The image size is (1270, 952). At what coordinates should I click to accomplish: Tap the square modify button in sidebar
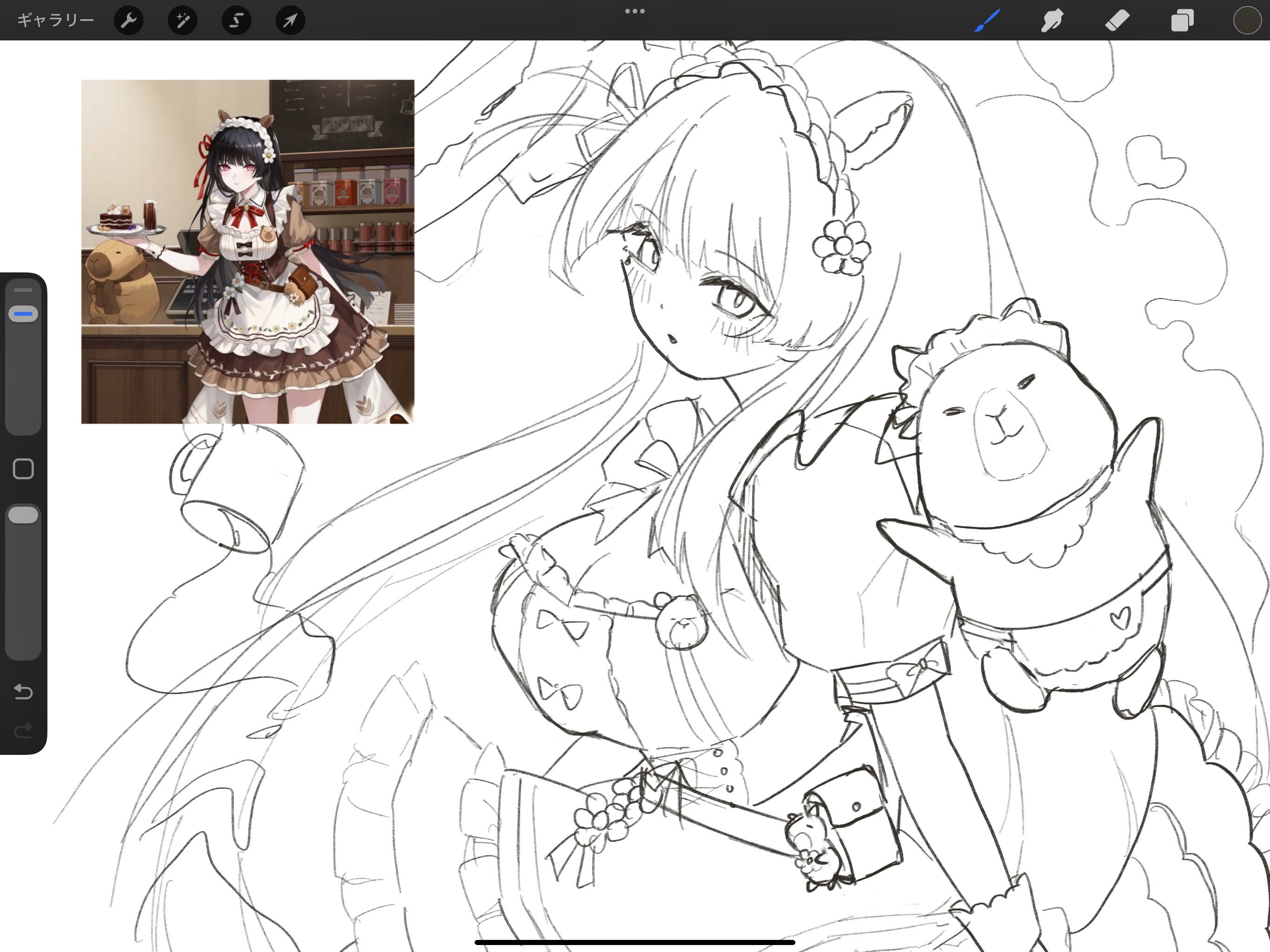tap(24, 469)
